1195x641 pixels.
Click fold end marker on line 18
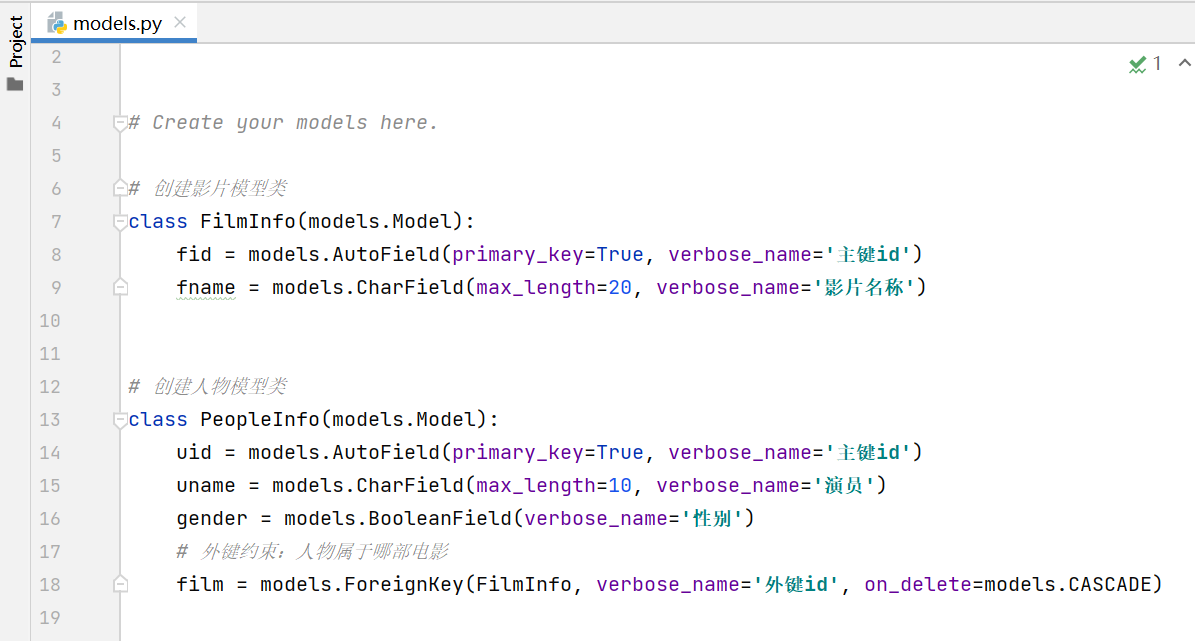coord(120,585)
